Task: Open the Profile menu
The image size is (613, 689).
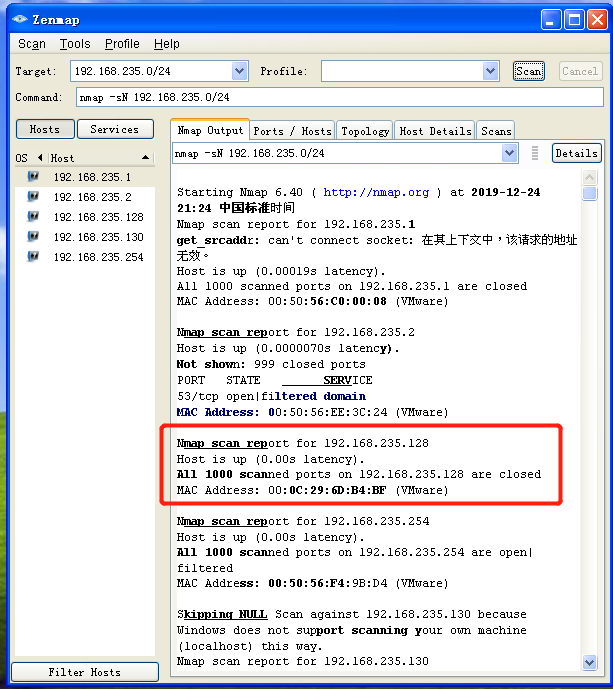Action: [x=122, y=44]
